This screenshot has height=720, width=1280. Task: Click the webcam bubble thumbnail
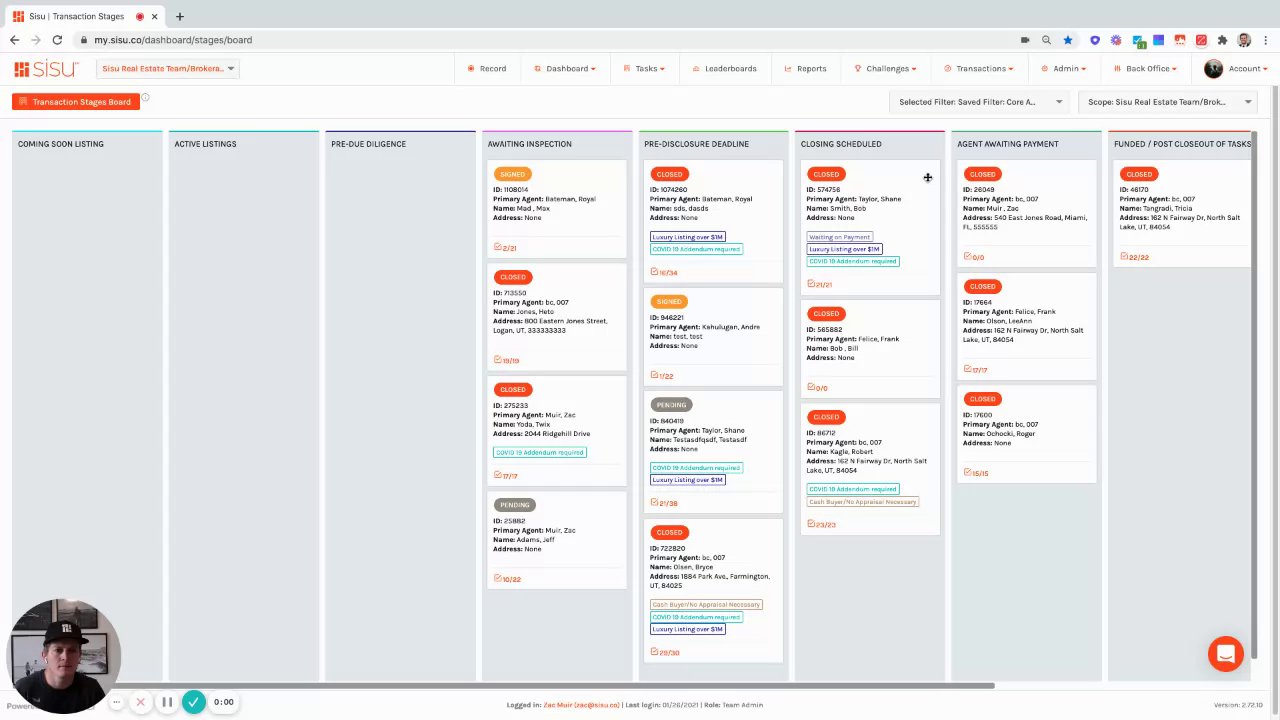pos(64,655)
